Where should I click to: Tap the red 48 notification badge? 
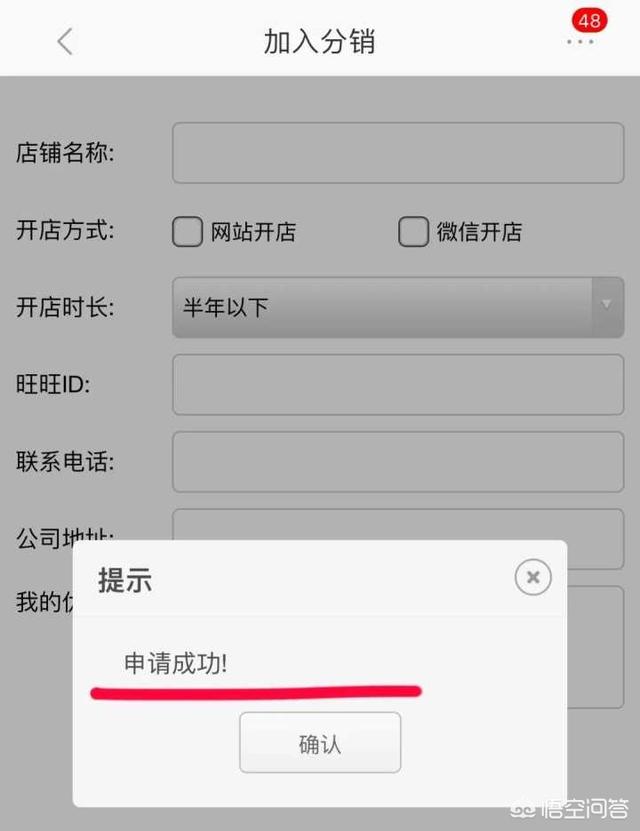point(589,21)
